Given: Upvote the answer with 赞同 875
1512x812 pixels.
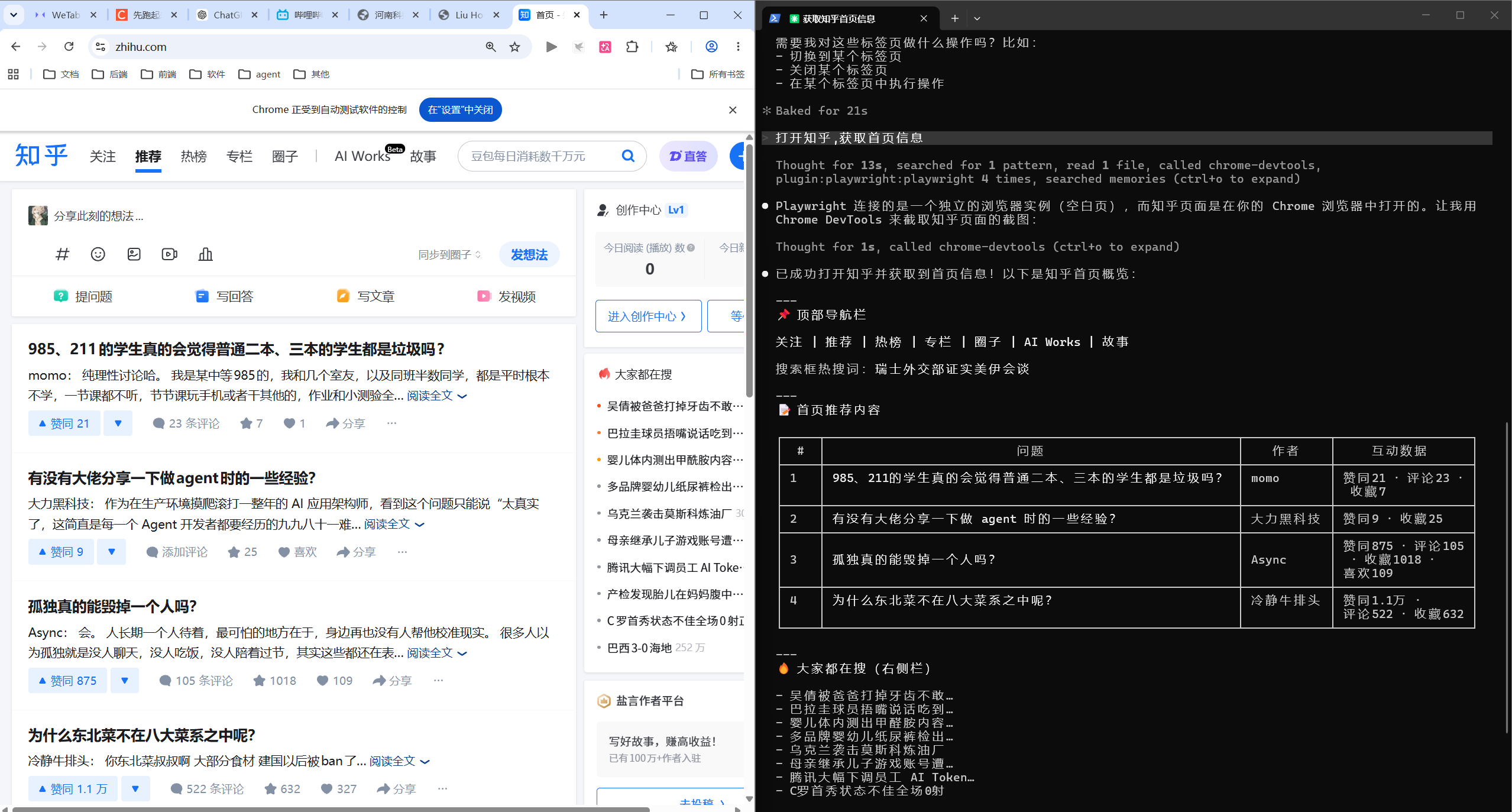Looking at the screenshot, I should [x=67, y=681].
